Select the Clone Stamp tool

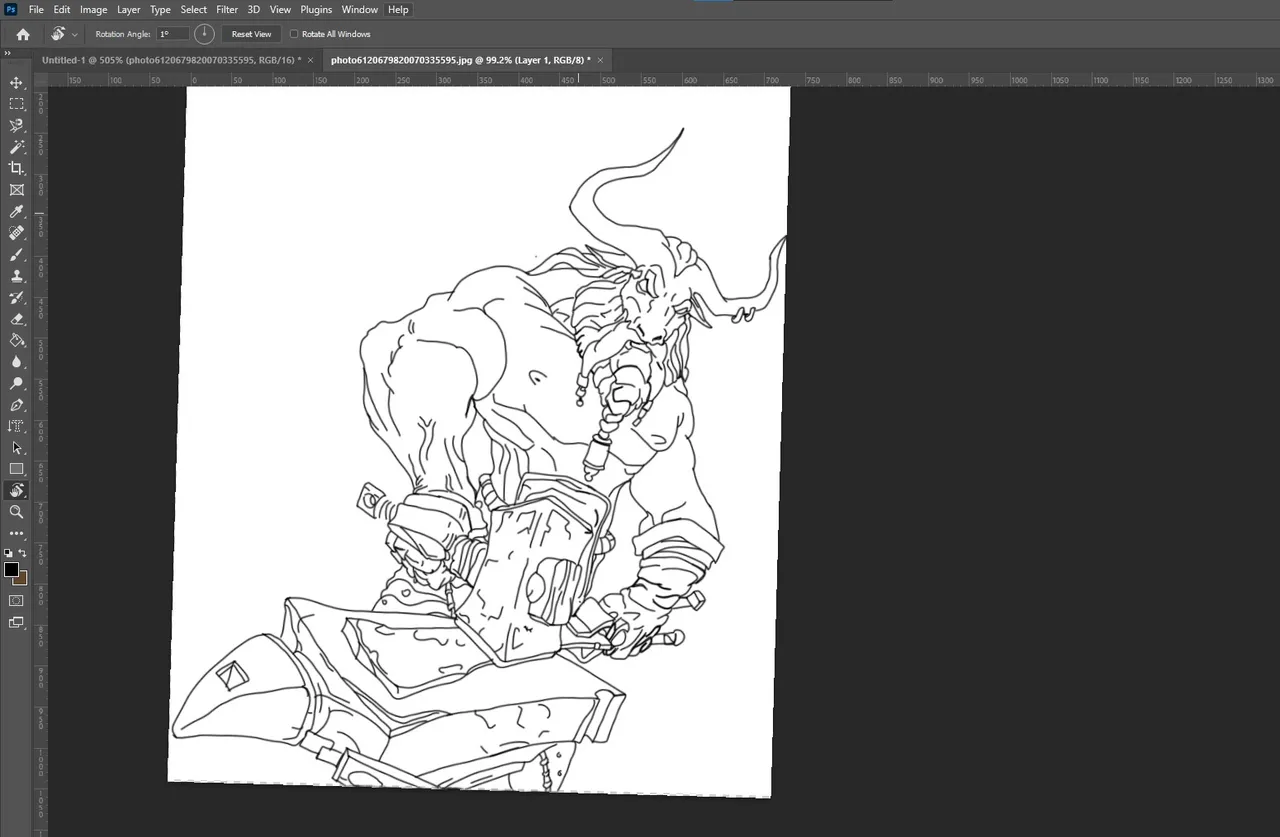pos(16,276)
